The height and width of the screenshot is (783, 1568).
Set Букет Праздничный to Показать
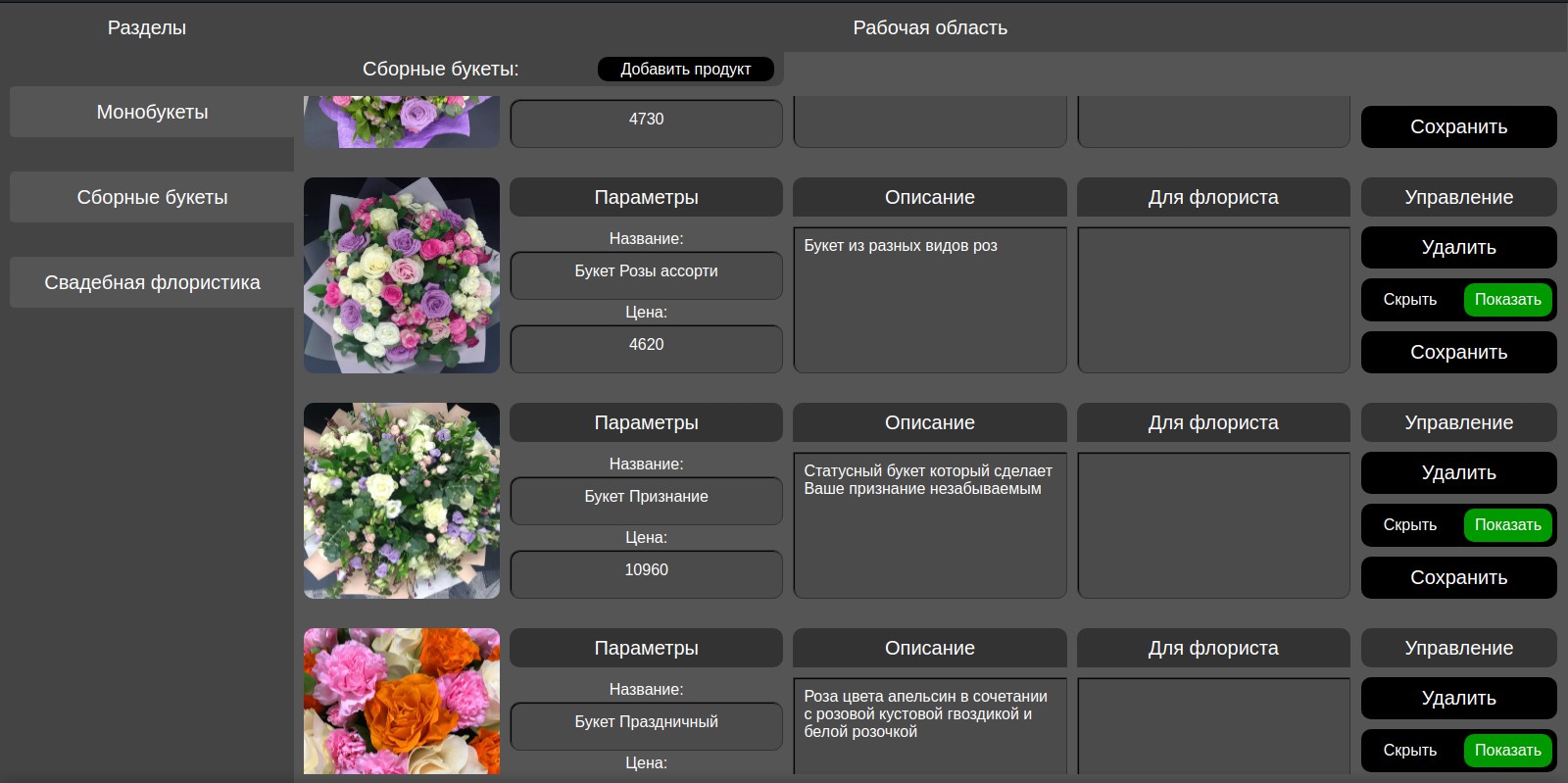pyautogui.click(x=1508, y=751)
